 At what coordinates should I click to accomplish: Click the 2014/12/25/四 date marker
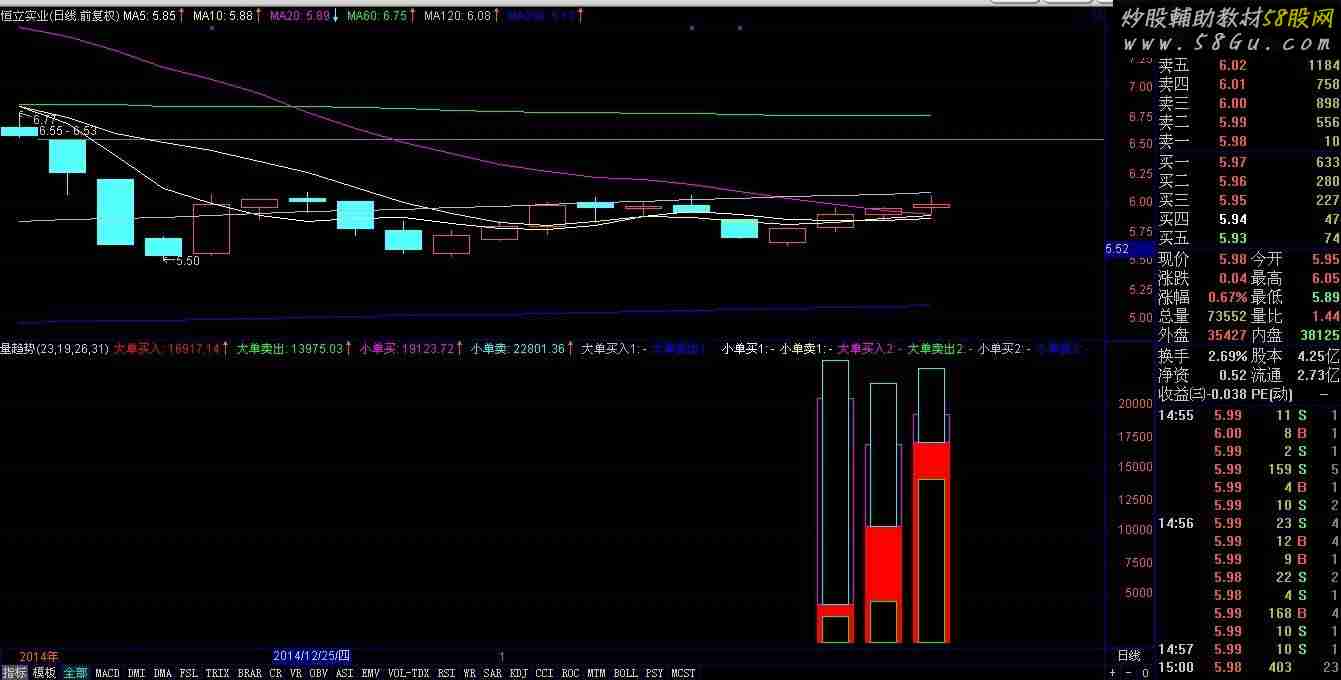point(312,656)
